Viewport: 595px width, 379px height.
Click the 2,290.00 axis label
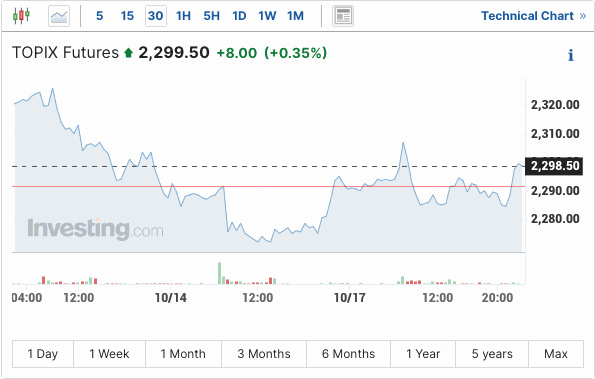555,190
